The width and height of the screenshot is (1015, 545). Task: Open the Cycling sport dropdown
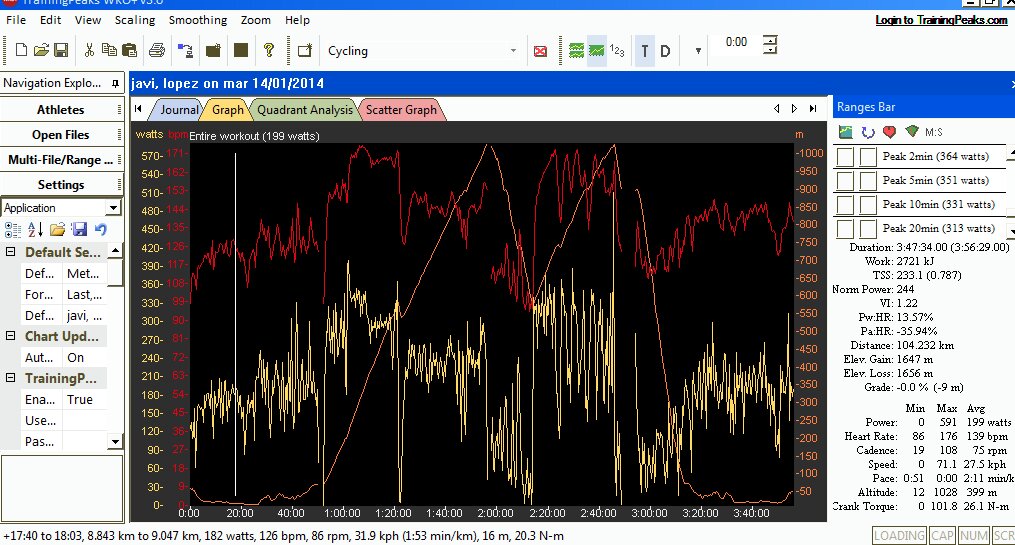[513, 51]
